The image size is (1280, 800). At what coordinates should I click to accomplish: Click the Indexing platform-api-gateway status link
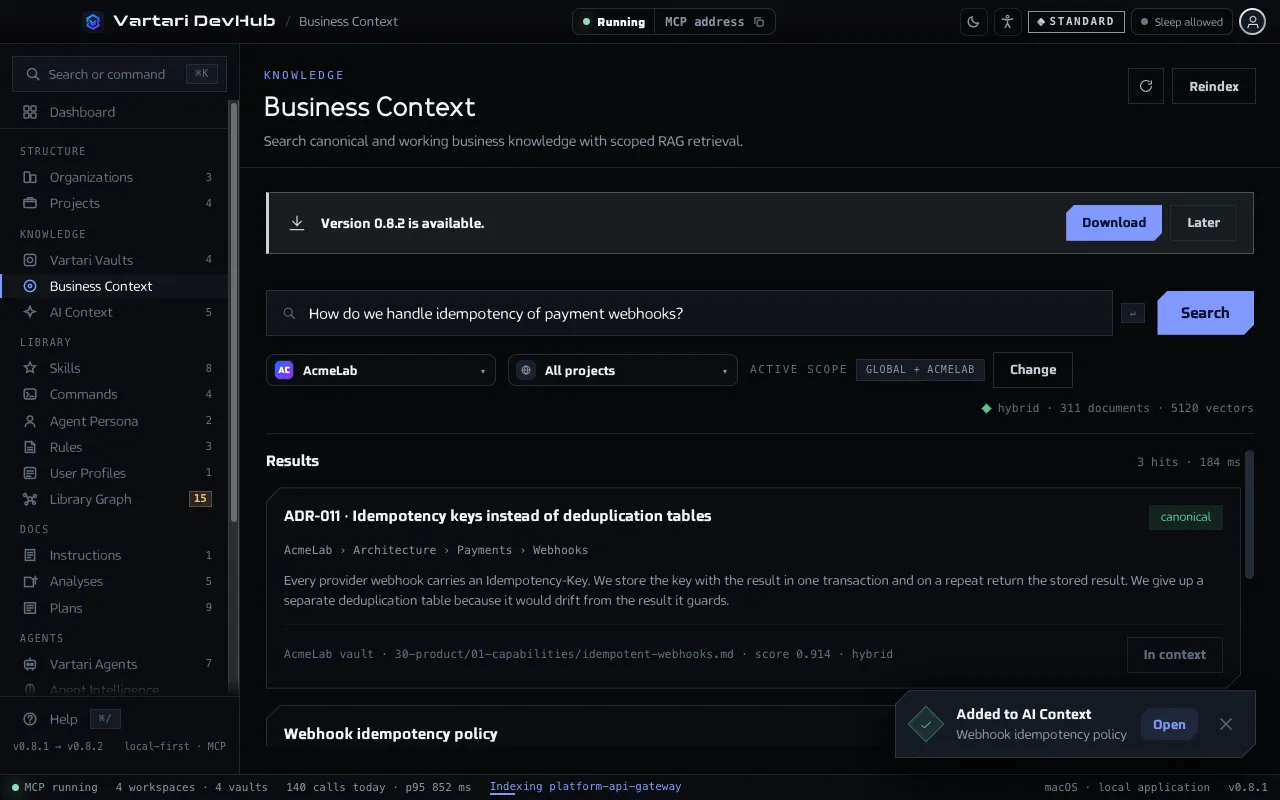585,787
